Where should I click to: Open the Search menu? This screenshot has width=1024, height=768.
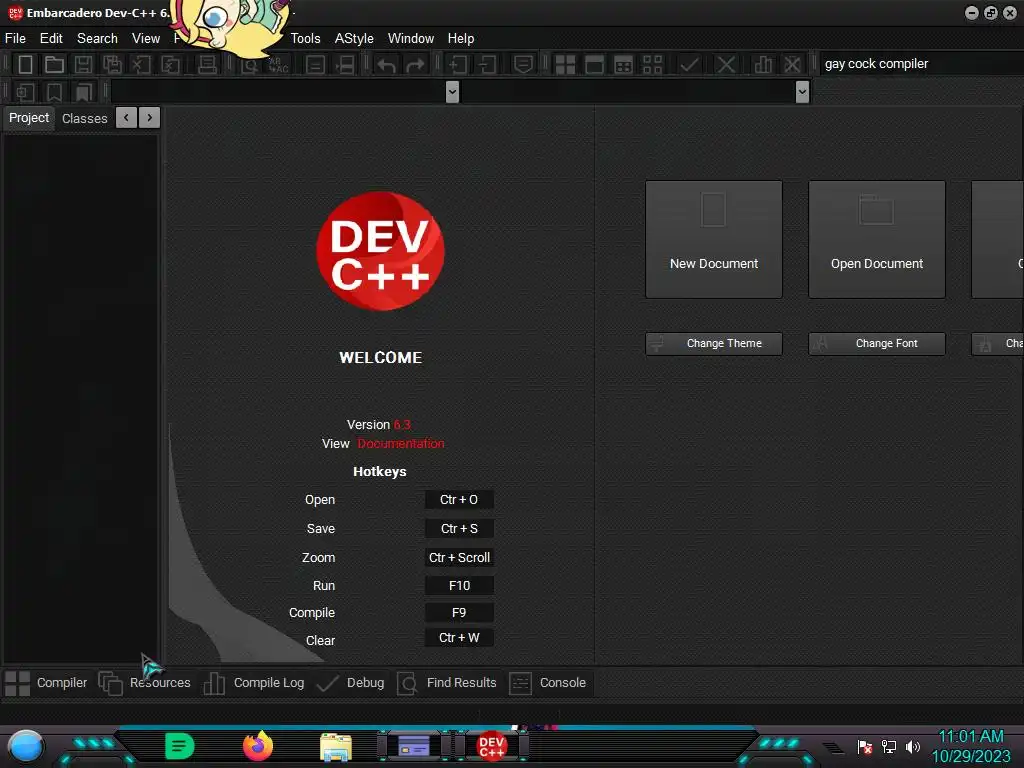point(97,39)
